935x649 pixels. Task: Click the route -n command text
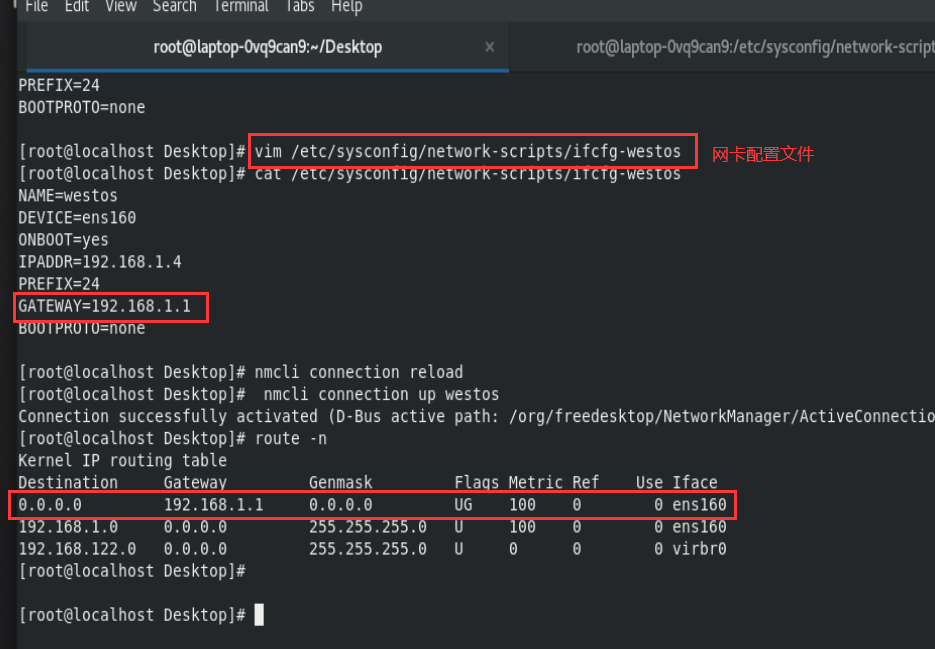[x=290, y=438]
